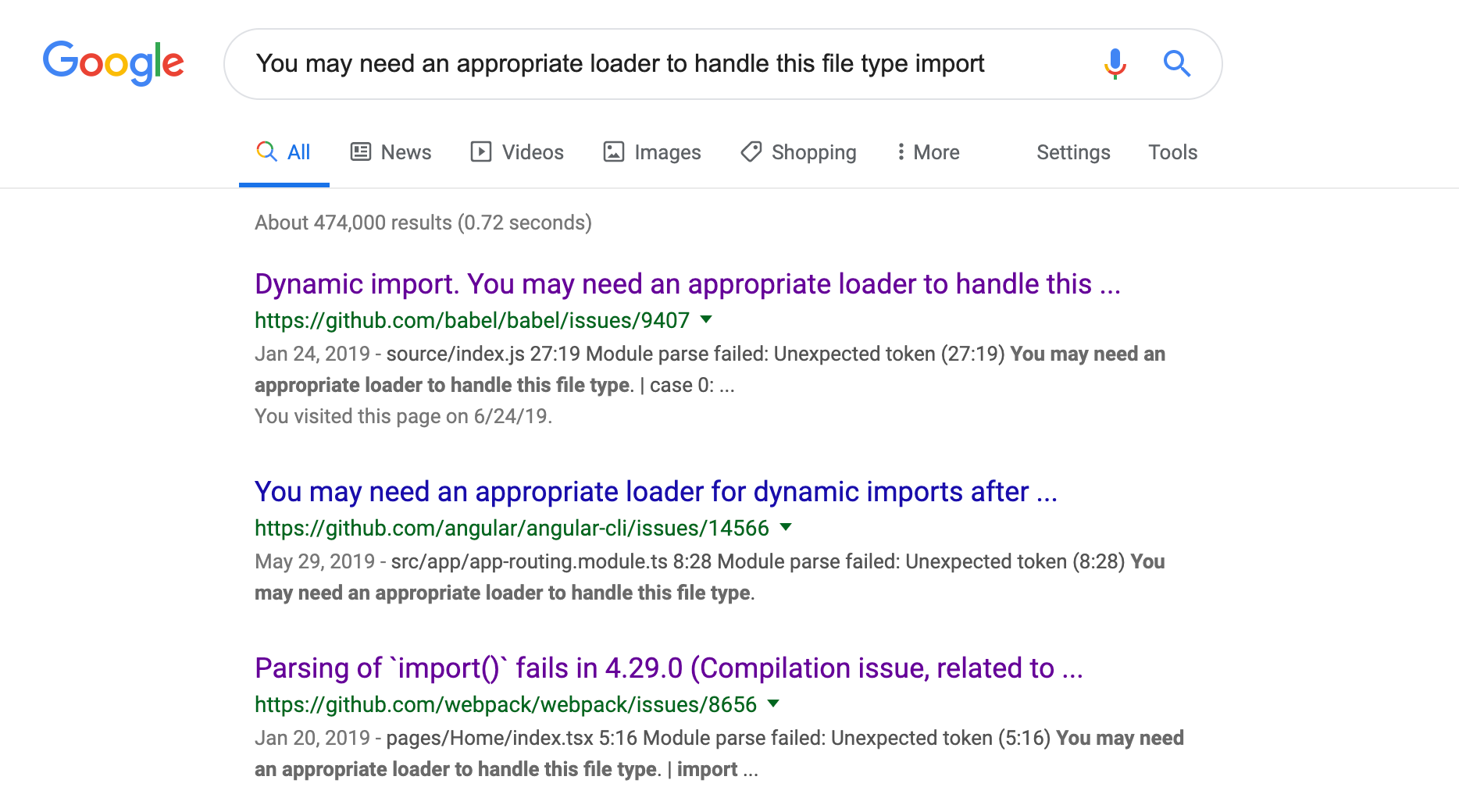Click the three-dot More icon
1459x812 pixels.
tap(901, 151)
